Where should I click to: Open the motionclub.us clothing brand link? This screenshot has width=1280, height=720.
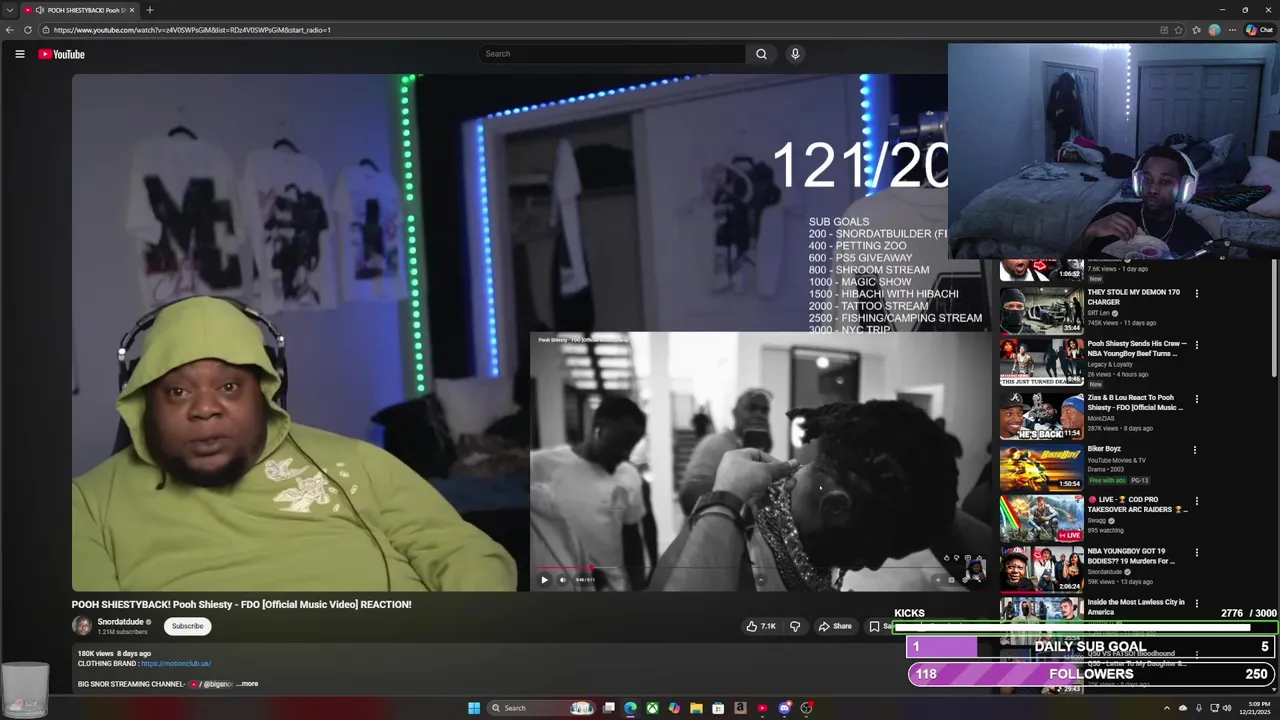(176, 663)
